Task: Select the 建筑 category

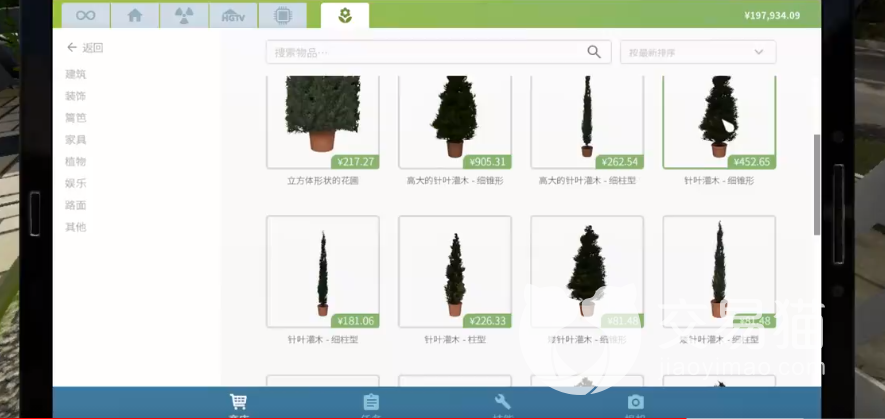Action: pos(76,74)
